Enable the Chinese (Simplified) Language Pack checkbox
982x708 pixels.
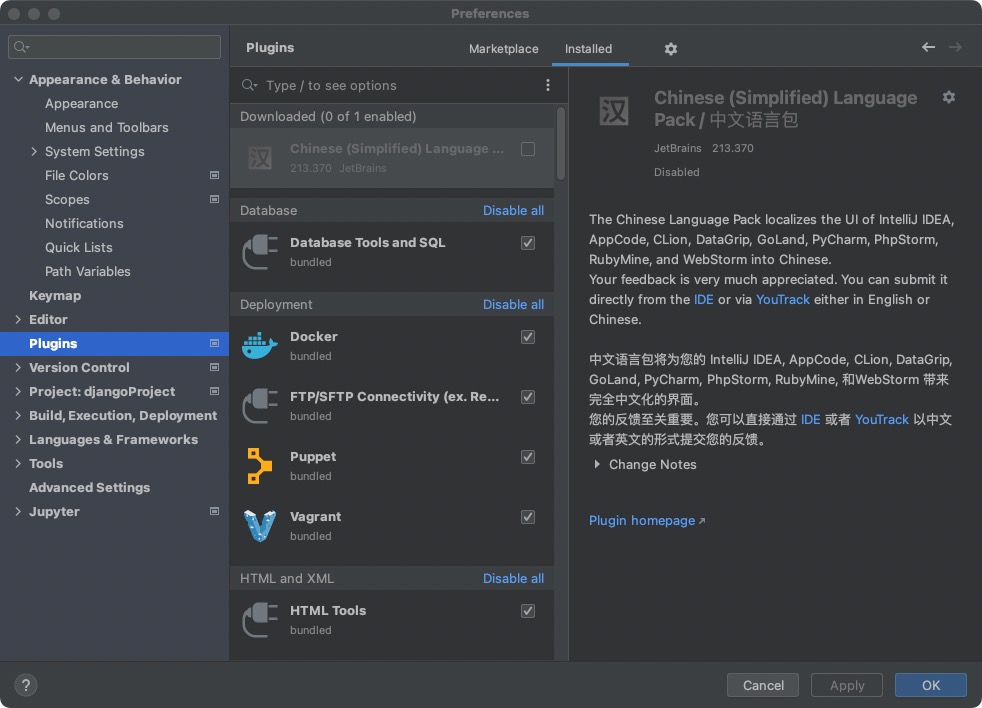(x=528, y=148)
